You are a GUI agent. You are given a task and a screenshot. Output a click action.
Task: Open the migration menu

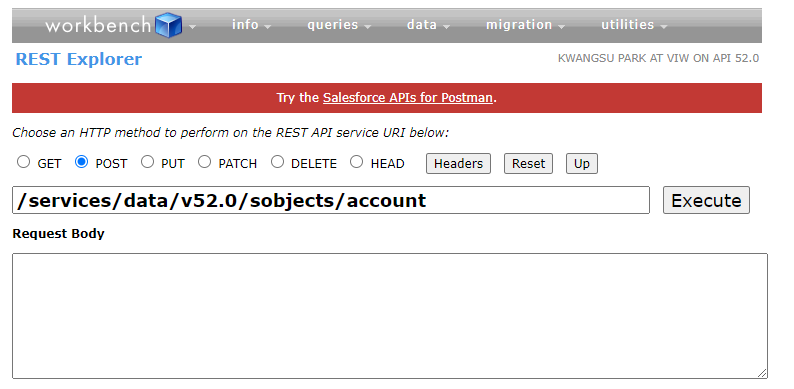click(x=525, y=25)
